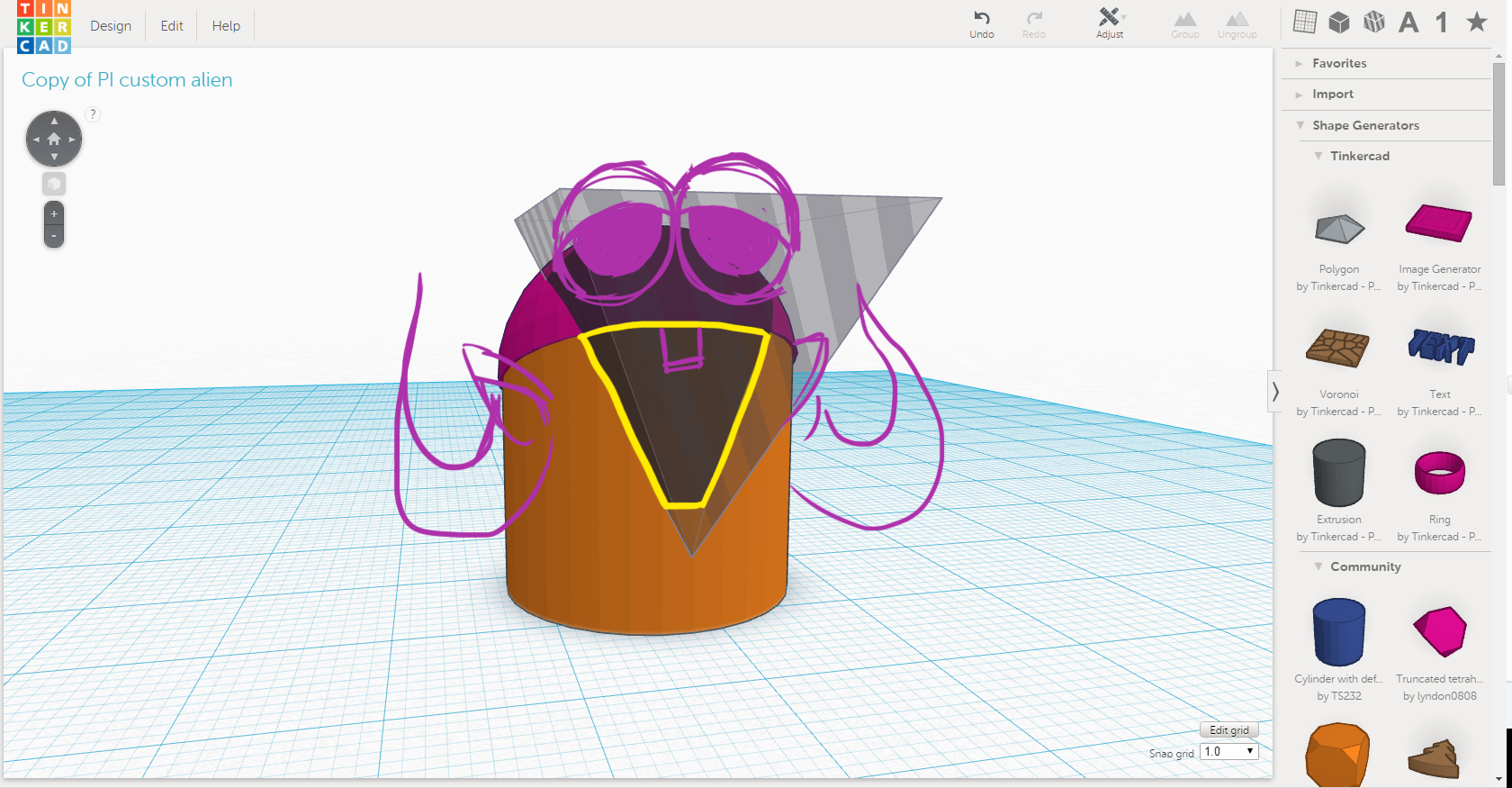
Task: Zoom in with the plus button
Action: click(x=54, y=213)
